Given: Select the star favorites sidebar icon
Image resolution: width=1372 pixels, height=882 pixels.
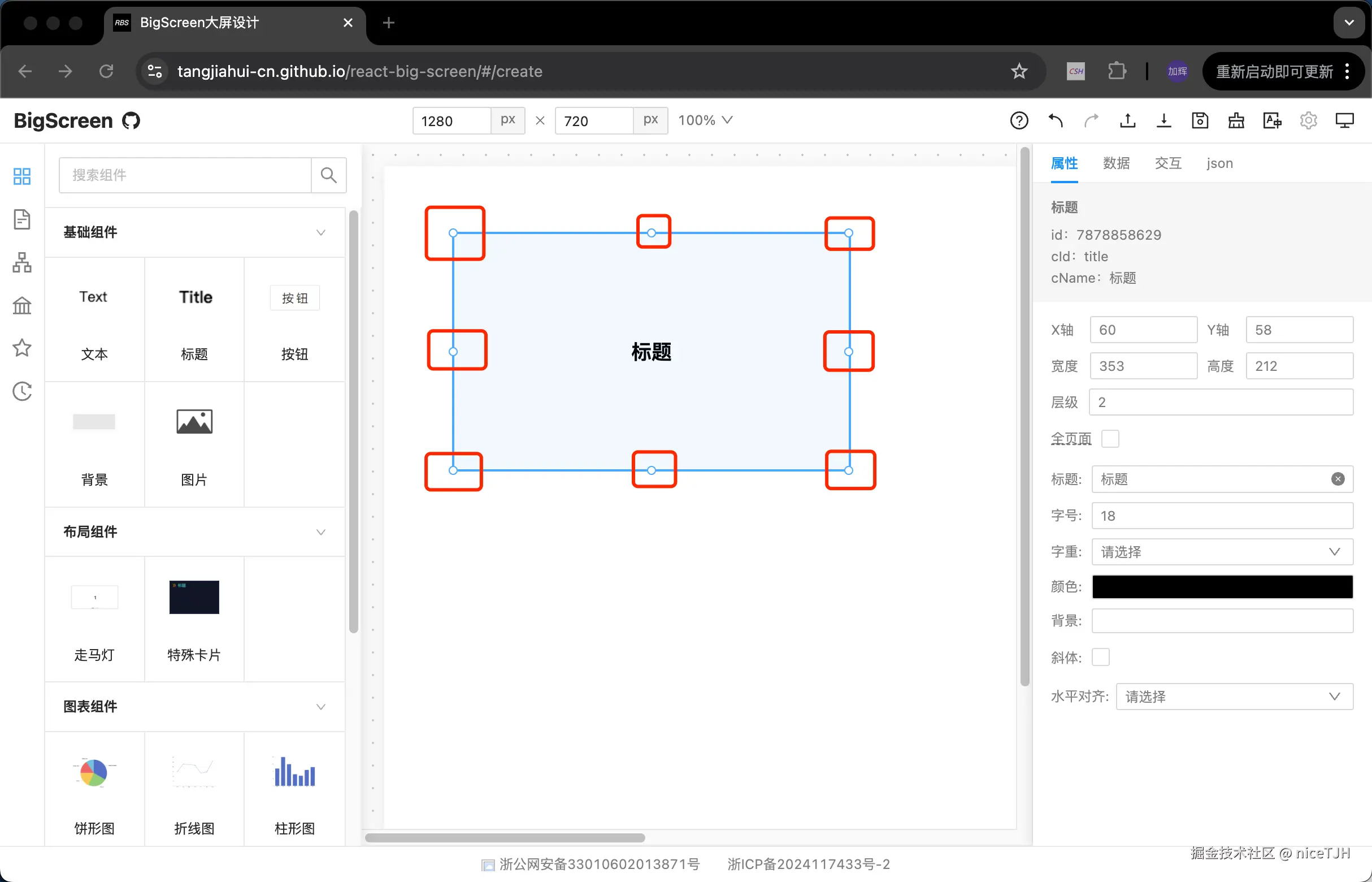Looking at the screenshot, I should pos(21,348).
